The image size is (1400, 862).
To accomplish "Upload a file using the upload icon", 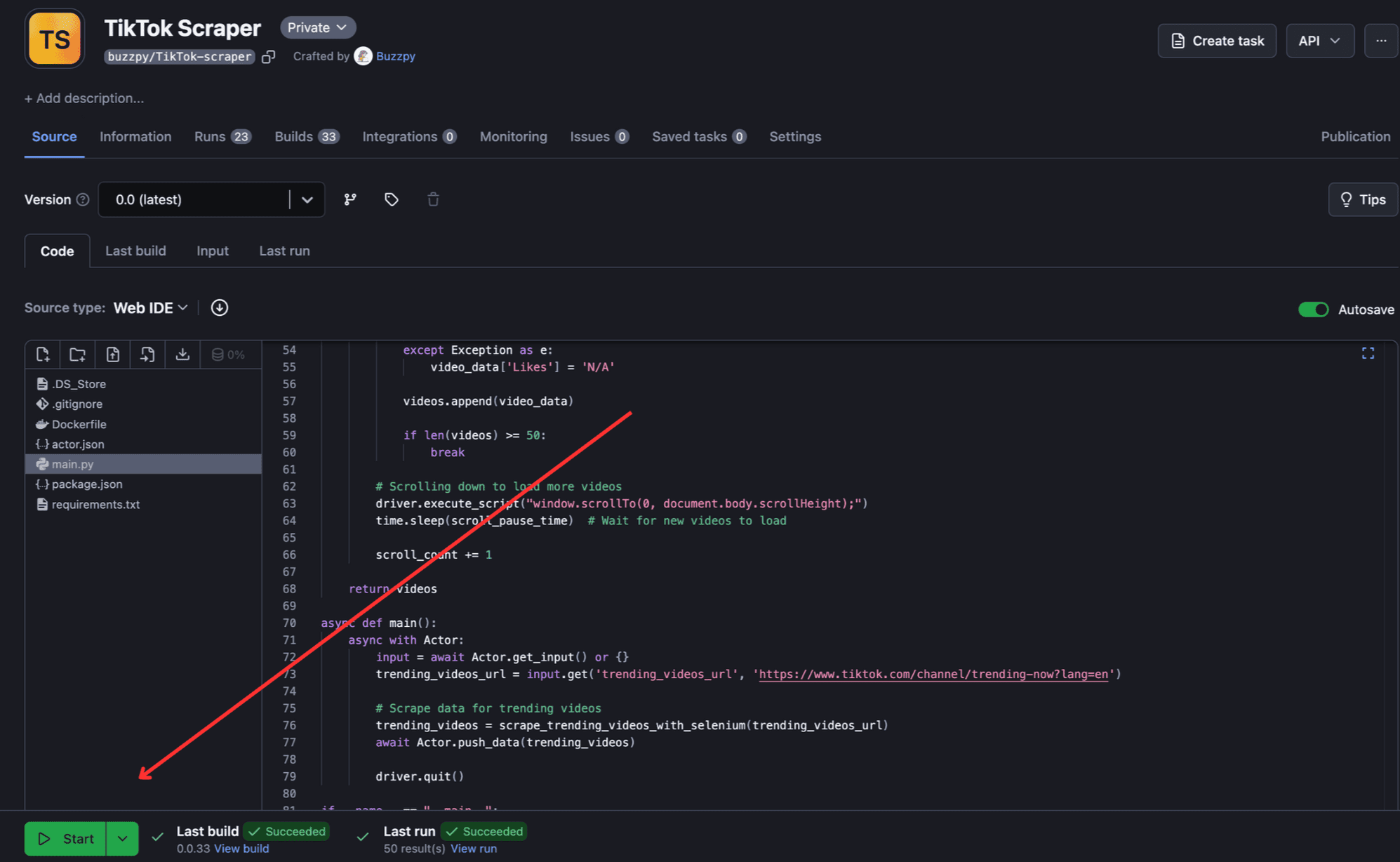I will (x=112, y=354).
